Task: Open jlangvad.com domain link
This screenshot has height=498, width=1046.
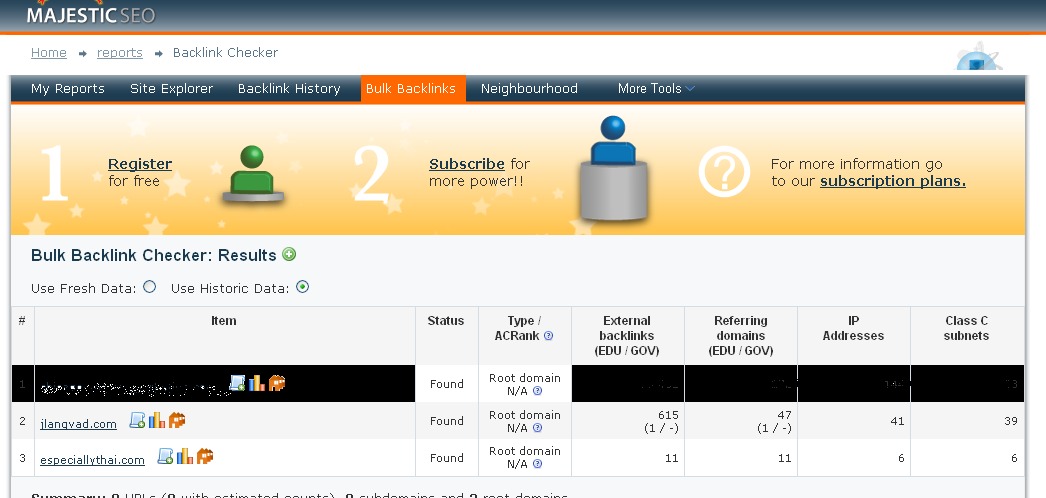Action: click(x=78, y=424)
